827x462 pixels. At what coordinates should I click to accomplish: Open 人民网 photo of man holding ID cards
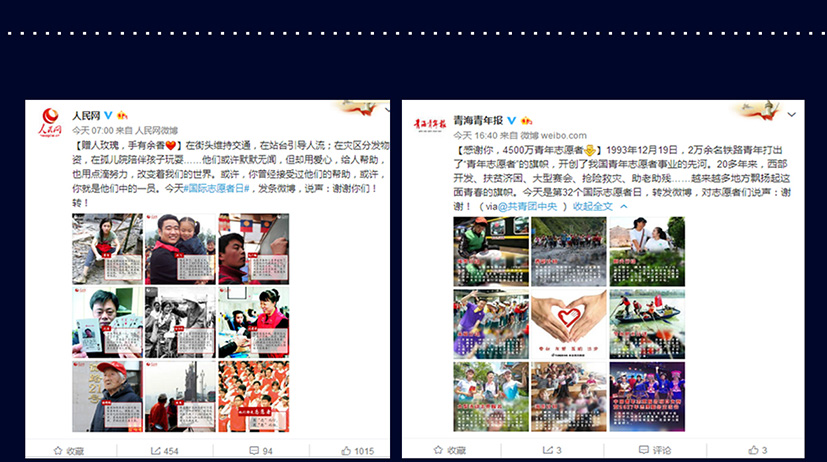108,322
